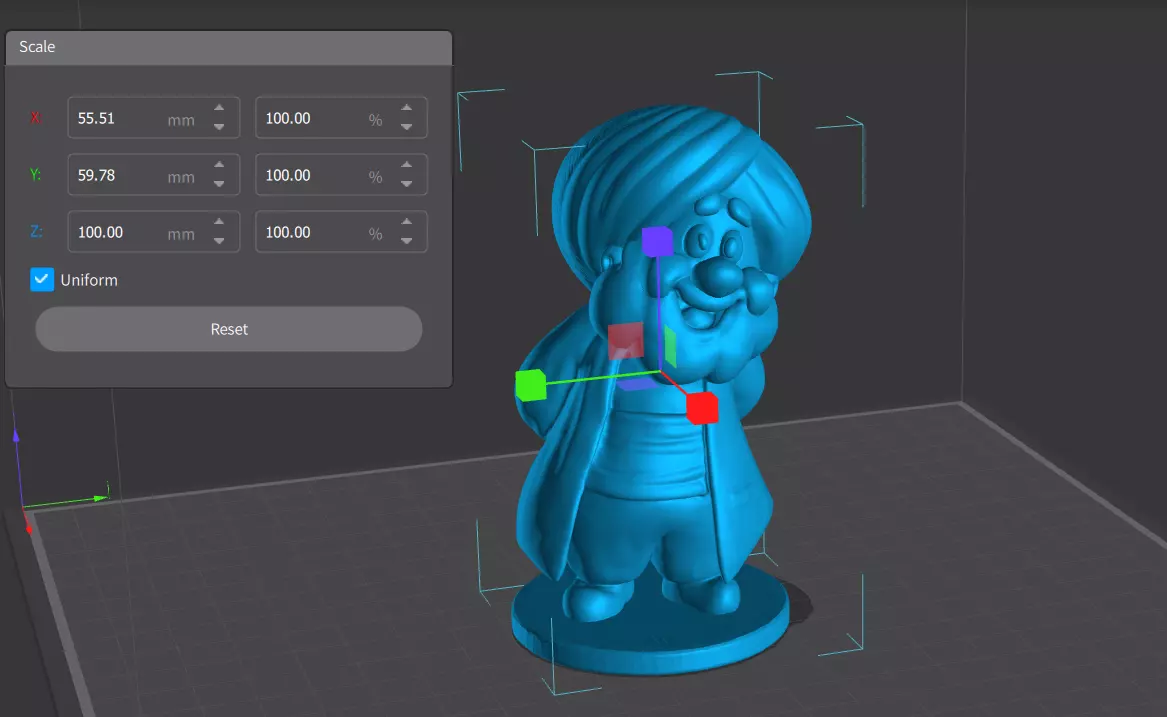Increase the Z size in mm with the up arrow
This screenshot has width=1167, height=717.
[x=219, y=222]
